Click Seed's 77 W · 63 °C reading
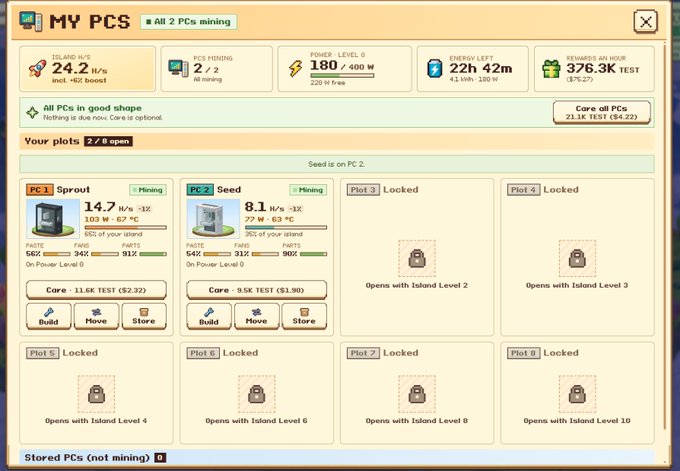The height and width of the screenshot is (471, 680). click(269, 219)
